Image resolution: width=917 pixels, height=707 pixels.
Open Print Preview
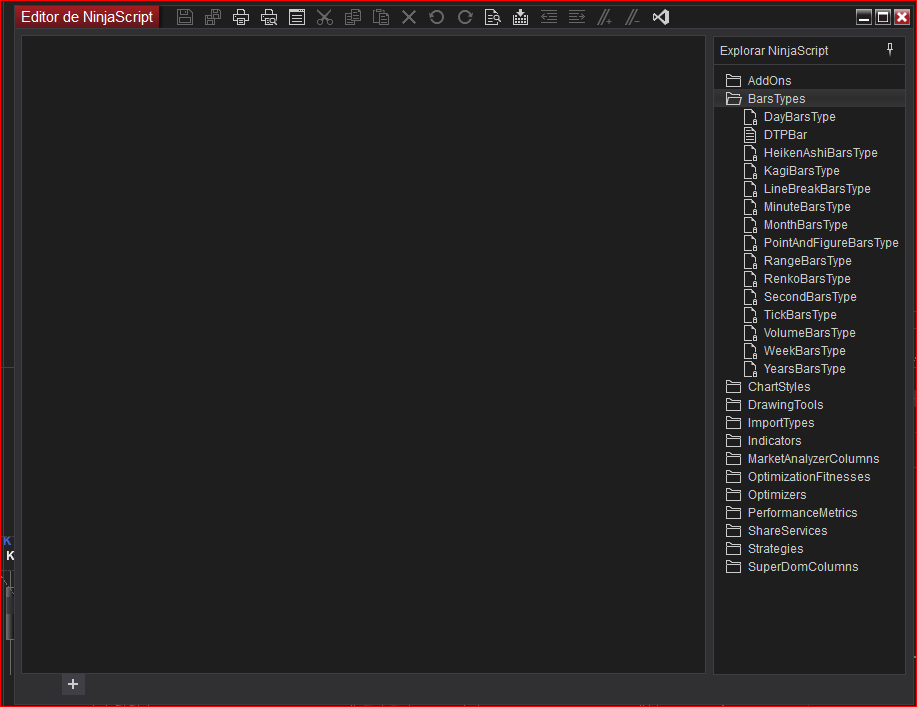(269, 17)
